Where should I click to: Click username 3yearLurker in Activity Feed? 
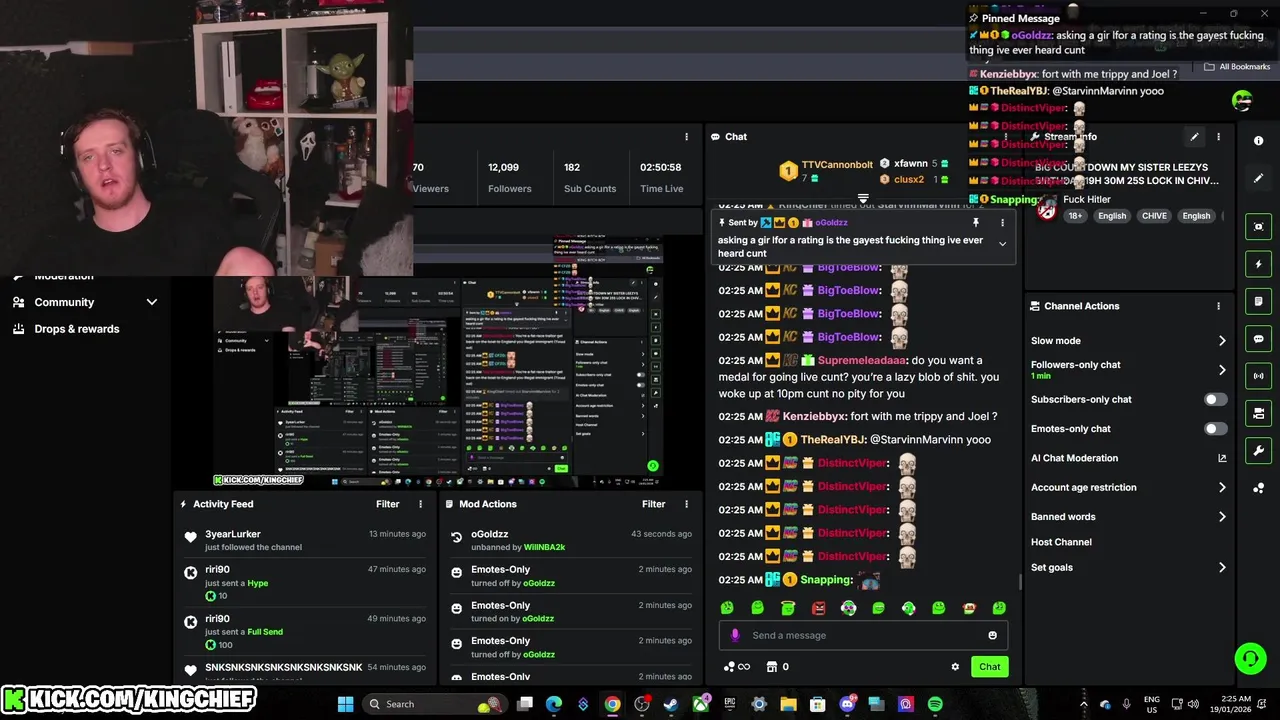232,534
